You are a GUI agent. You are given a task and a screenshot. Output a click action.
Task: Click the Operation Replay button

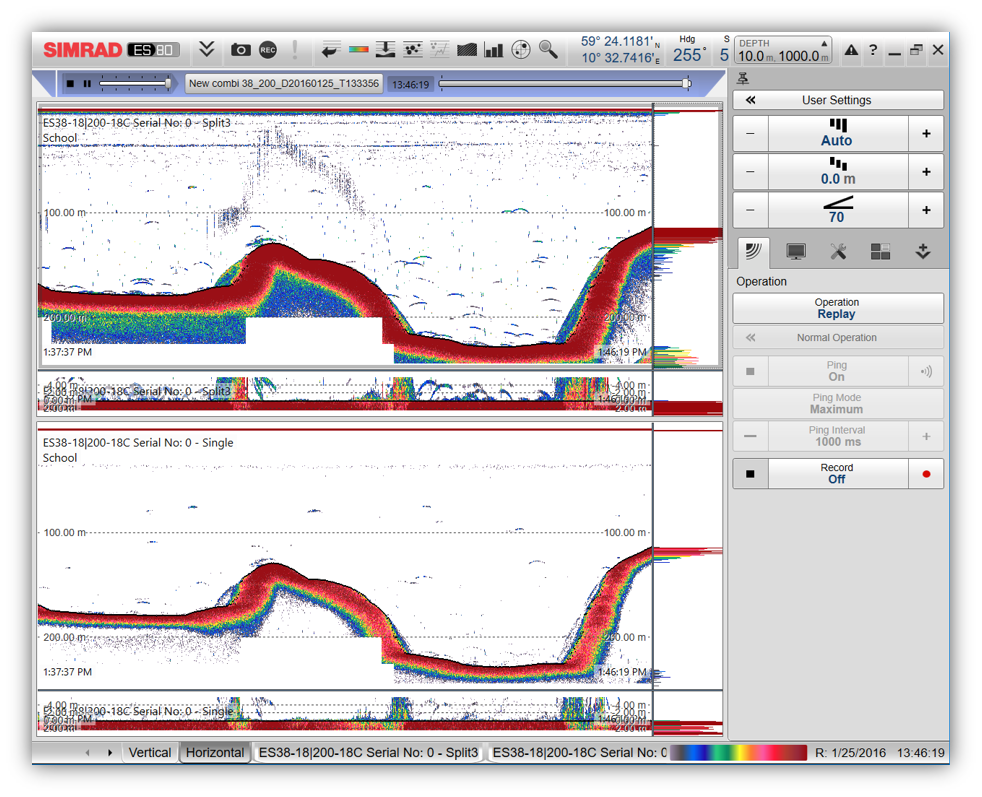(837, 308)
